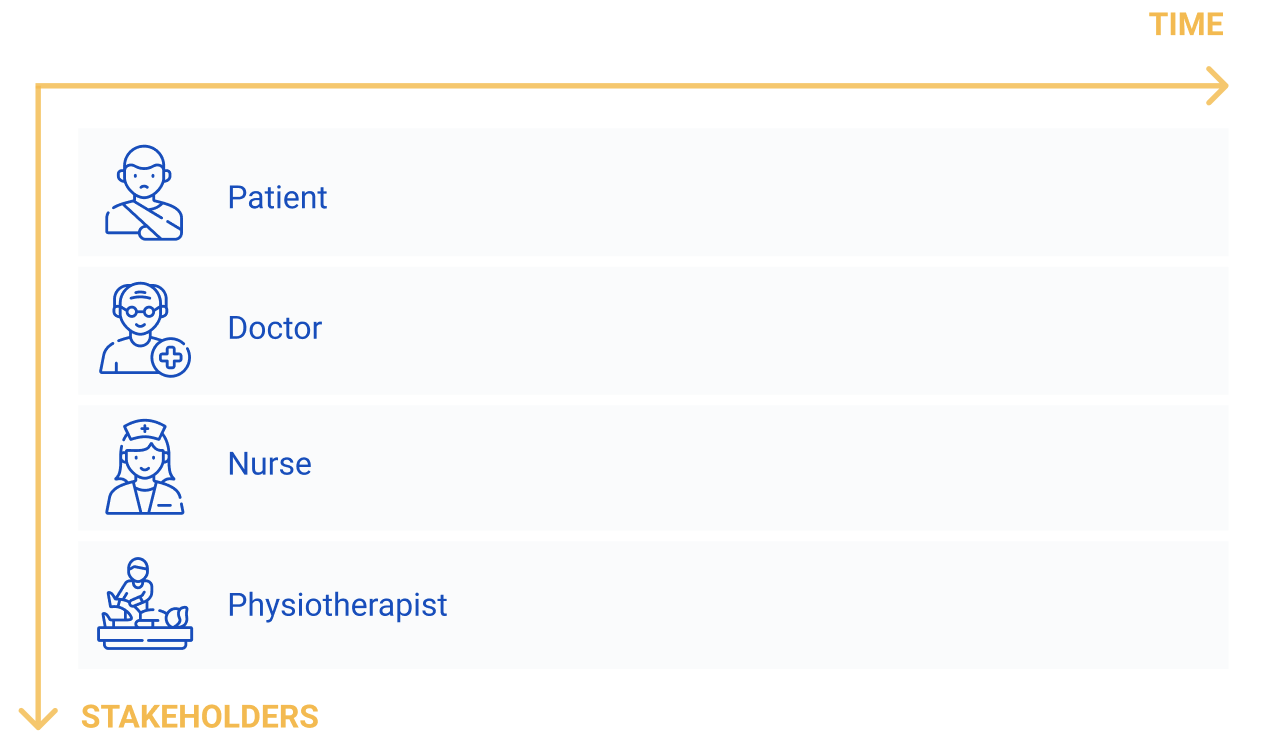Click the right-pointing Time axis arrowhead

tap(1217, 86)
